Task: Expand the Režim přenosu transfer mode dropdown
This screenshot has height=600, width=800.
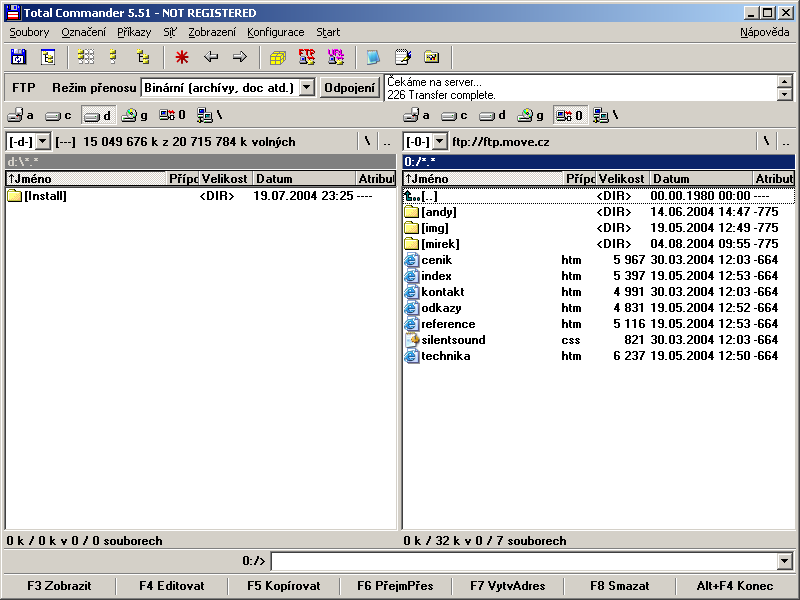Action: pyautogui.click(x=306, y=88)
